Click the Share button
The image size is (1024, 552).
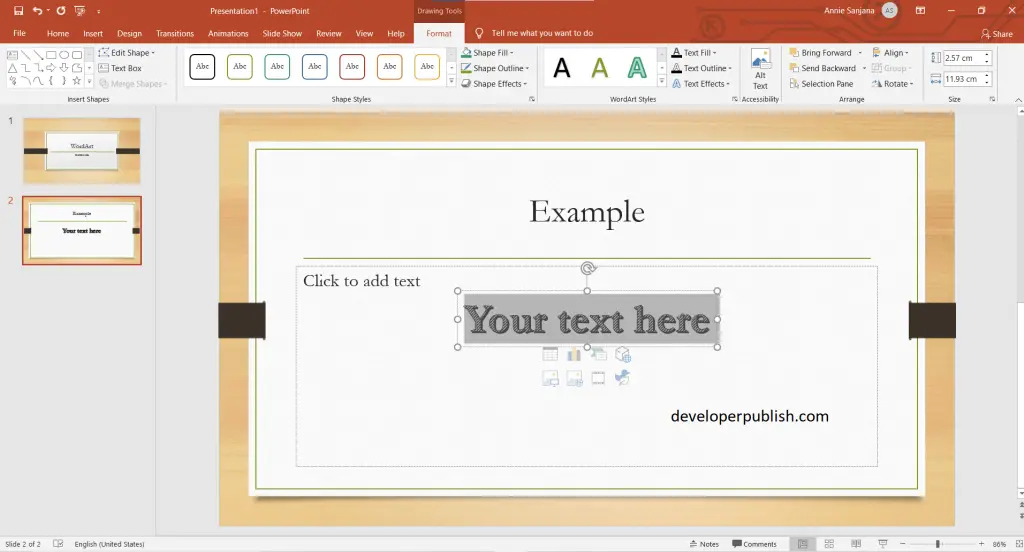[x=997, y=34]
